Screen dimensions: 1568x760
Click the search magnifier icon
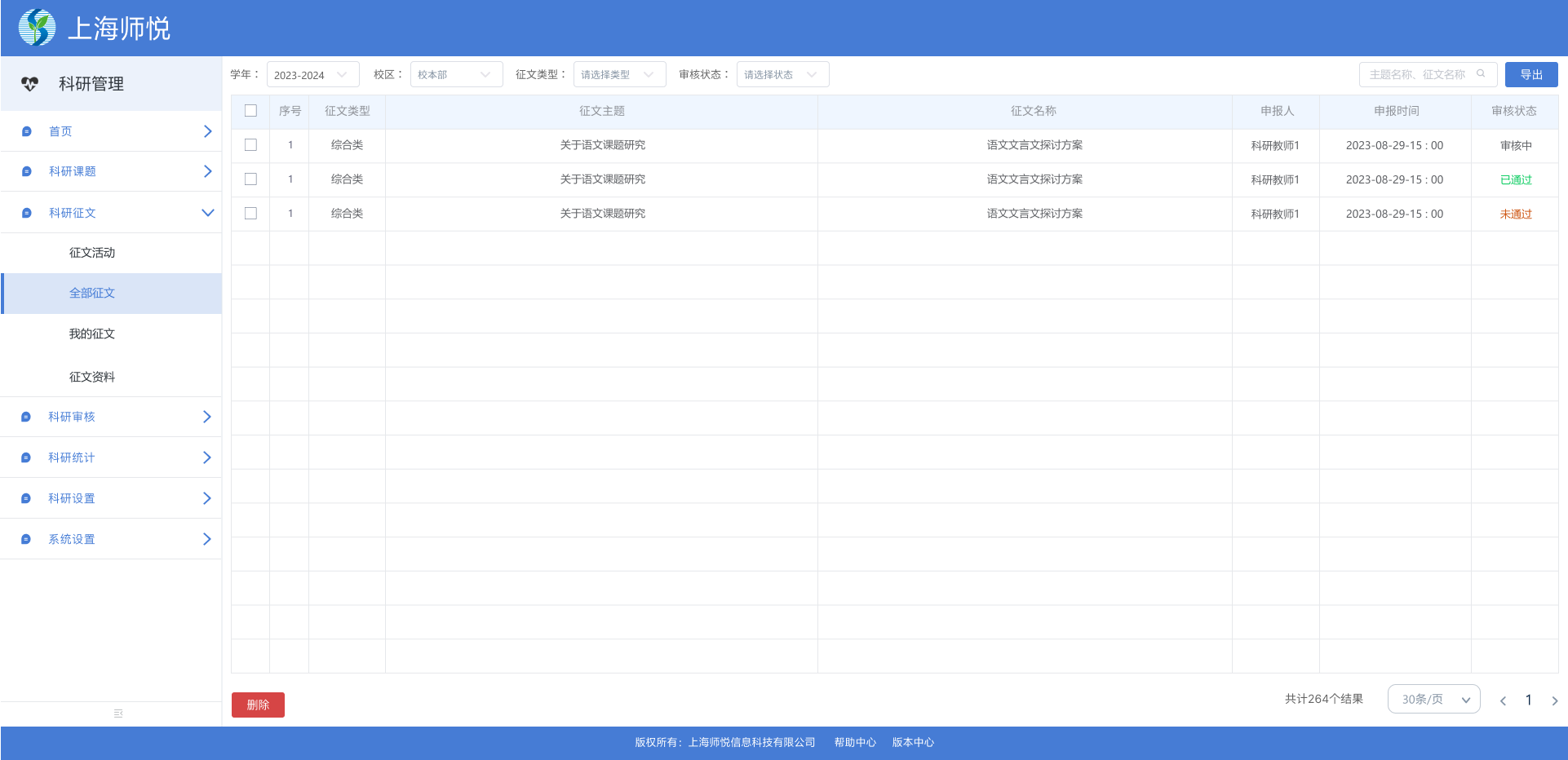click(1481, 74)
